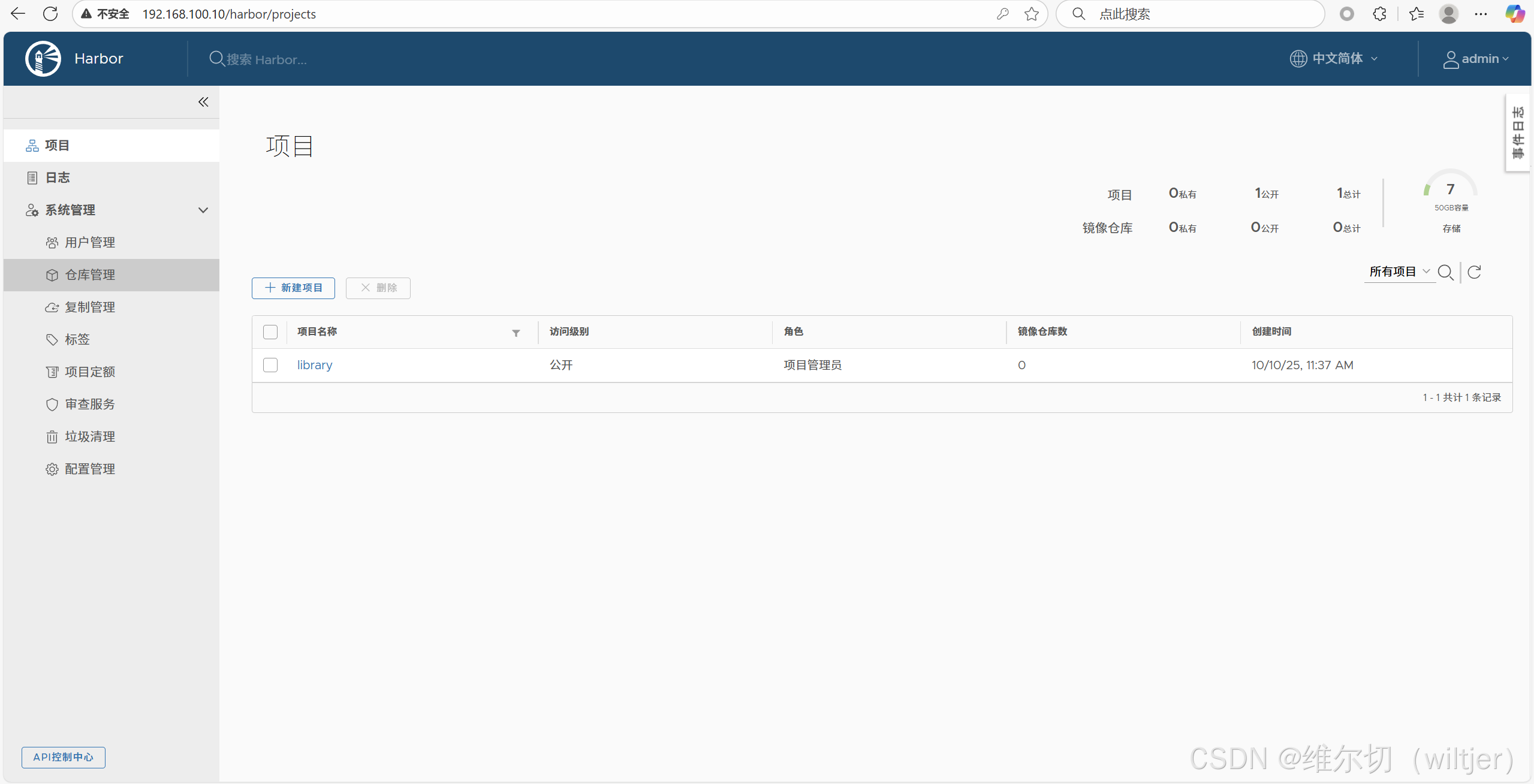1534x784 pixels.
Task: Toggle the select-all checkbox in table header
Action: tap(270, 332)
